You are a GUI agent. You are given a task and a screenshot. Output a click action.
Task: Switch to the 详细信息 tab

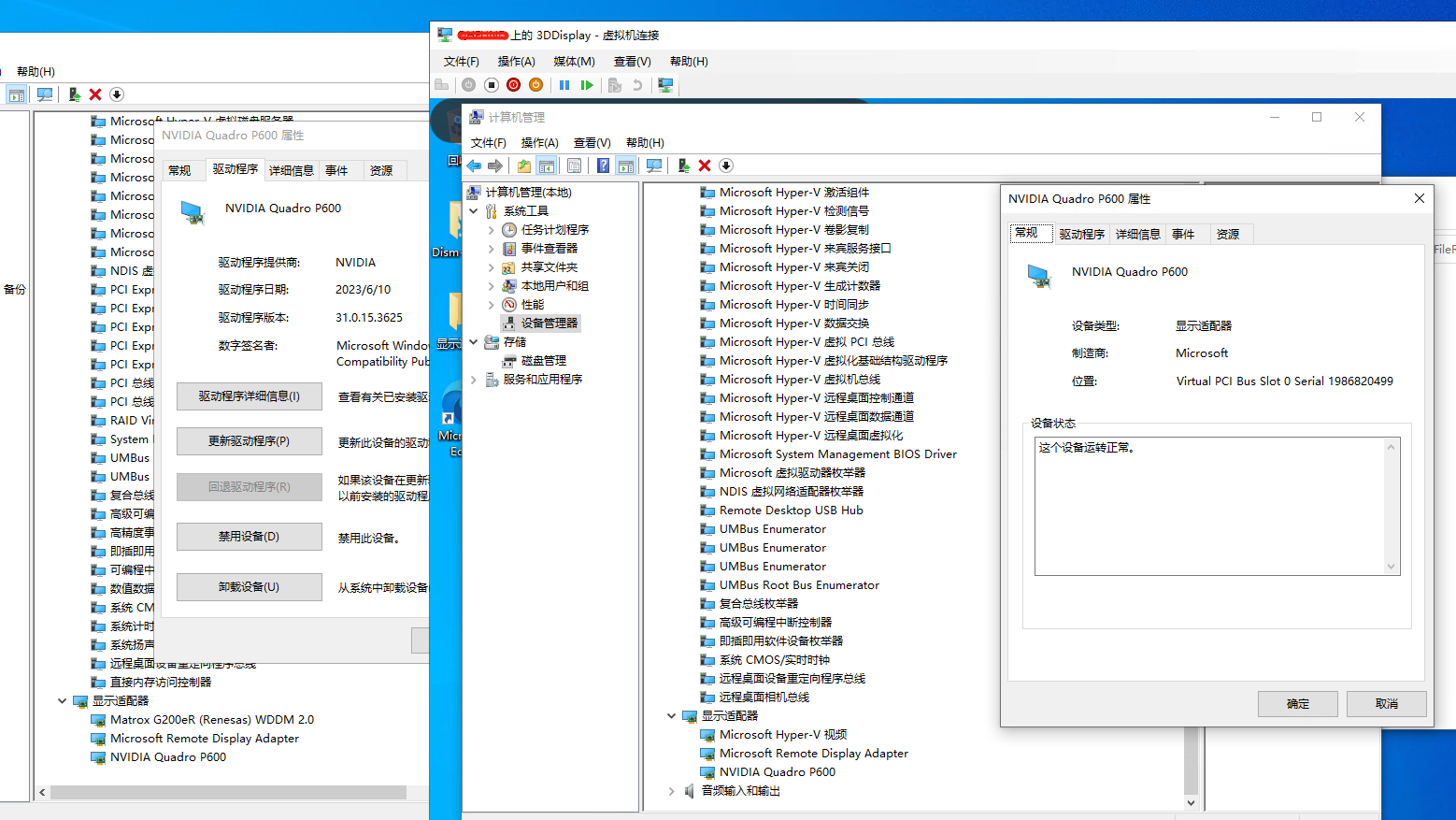[1137, 233]
